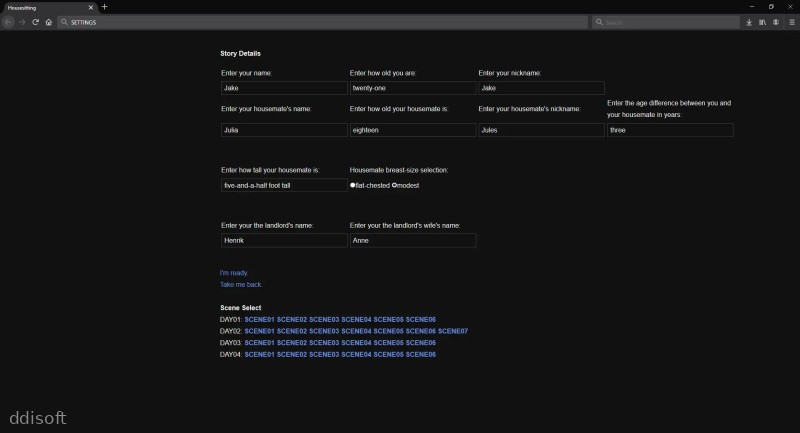Screen dimensions: 800x433
Task: Open the downloads icon in the toolbar
Action: pyautogui.click(x=748, y=22)
